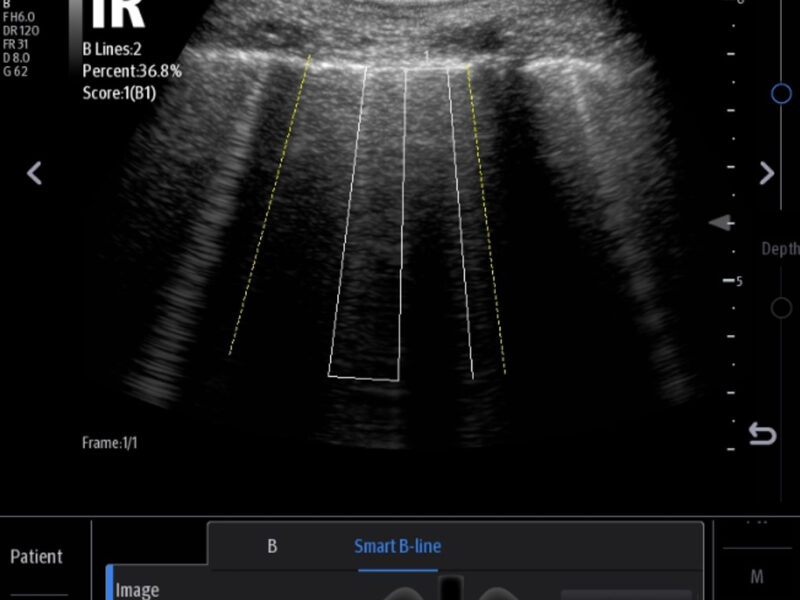Open the Patient panel
The width and height of the screenshot is (800, 600).
click(37, 557)
